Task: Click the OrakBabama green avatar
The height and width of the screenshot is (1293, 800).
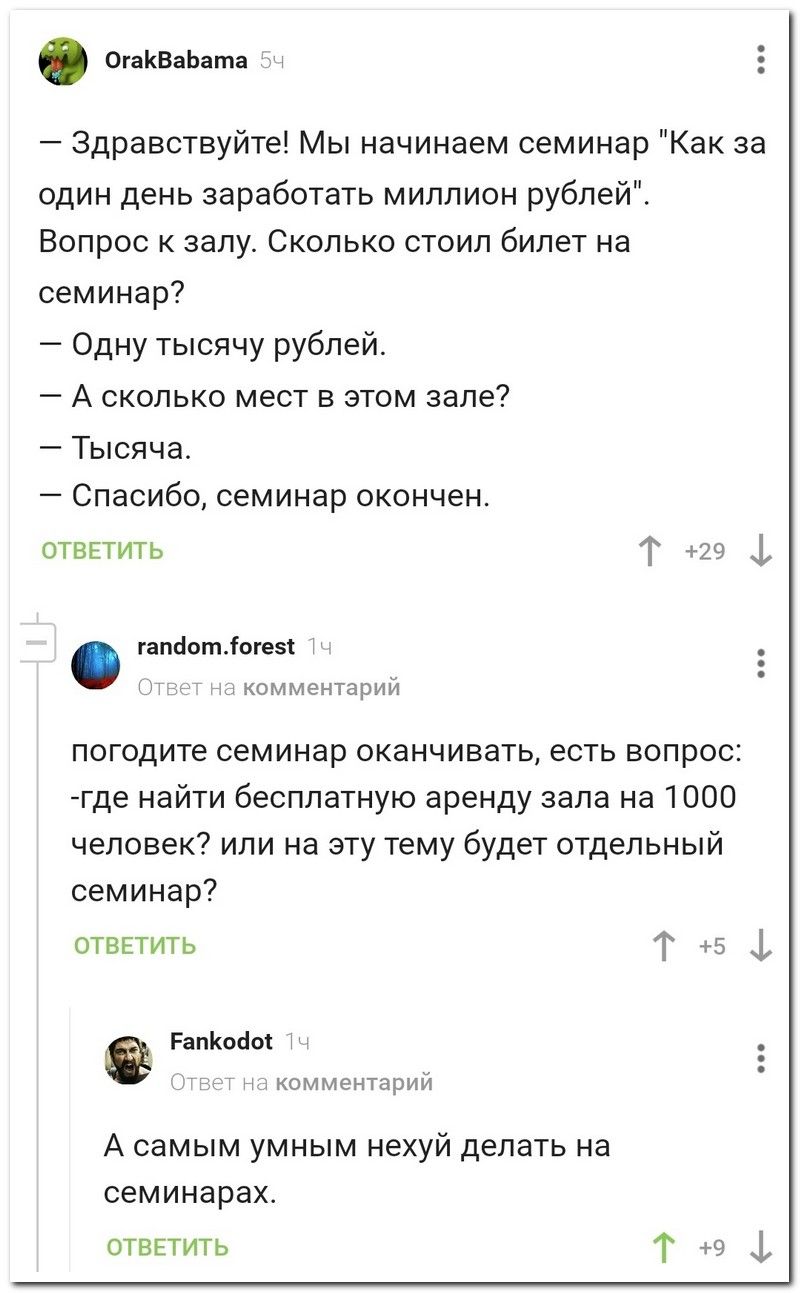Action: (x=63, y=61)
